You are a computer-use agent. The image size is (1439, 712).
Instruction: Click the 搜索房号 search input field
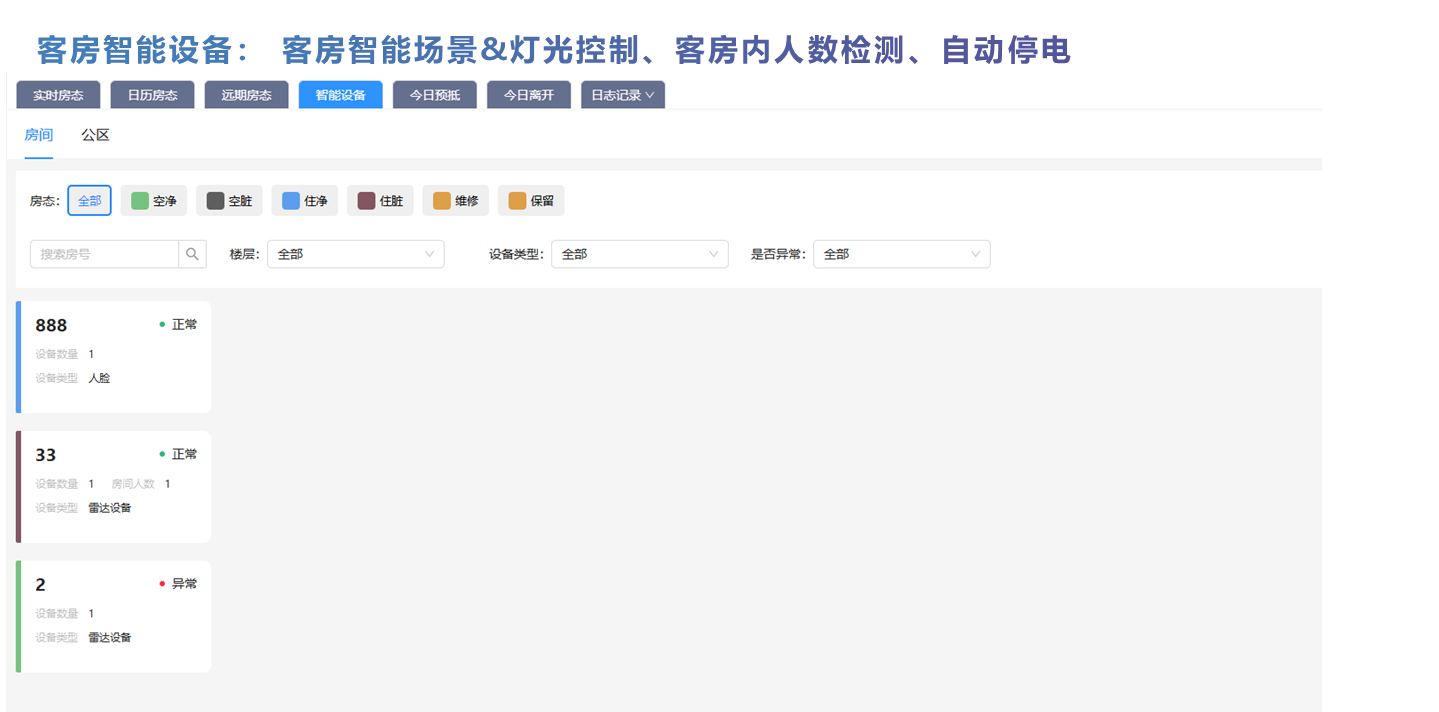[x=104, y=254]
